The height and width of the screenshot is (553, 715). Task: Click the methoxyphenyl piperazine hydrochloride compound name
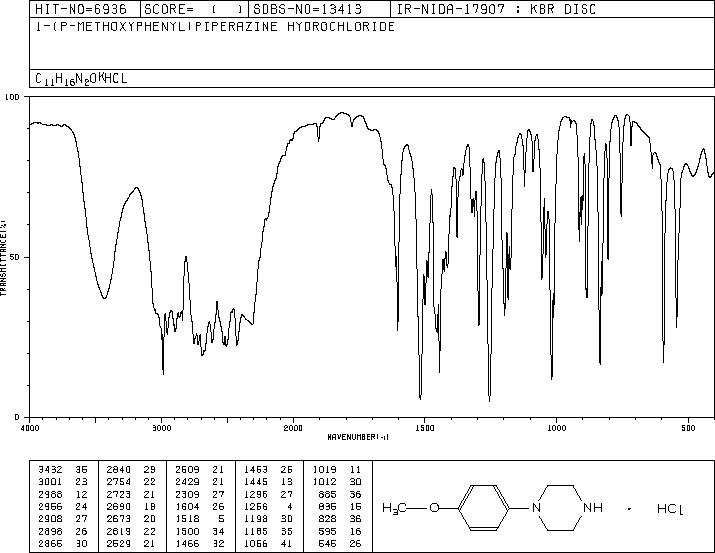(x=215, y=26)
